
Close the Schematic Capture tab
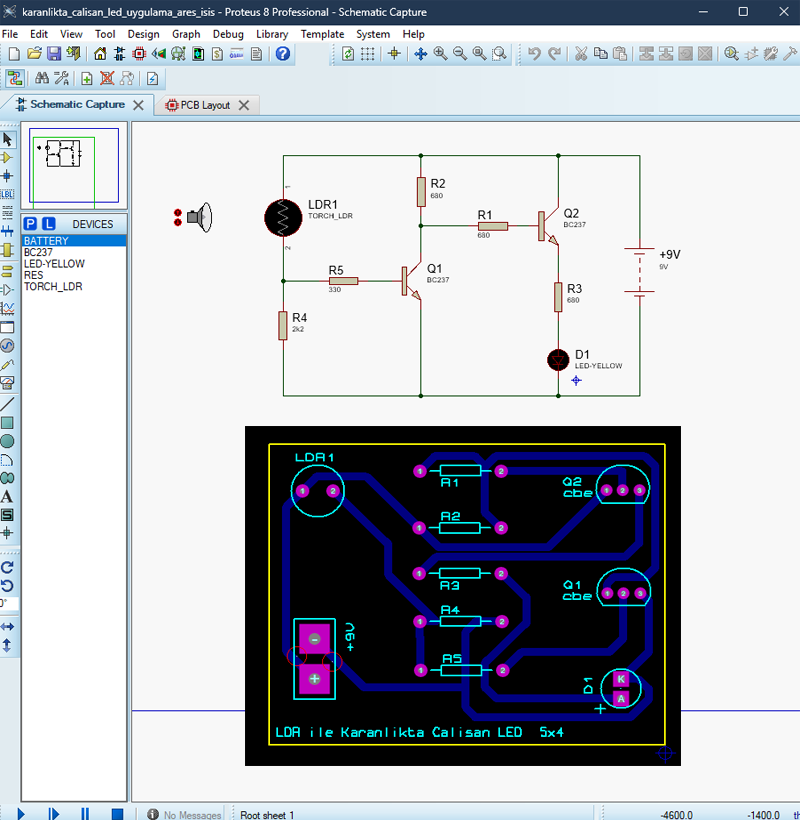[138, 105]
